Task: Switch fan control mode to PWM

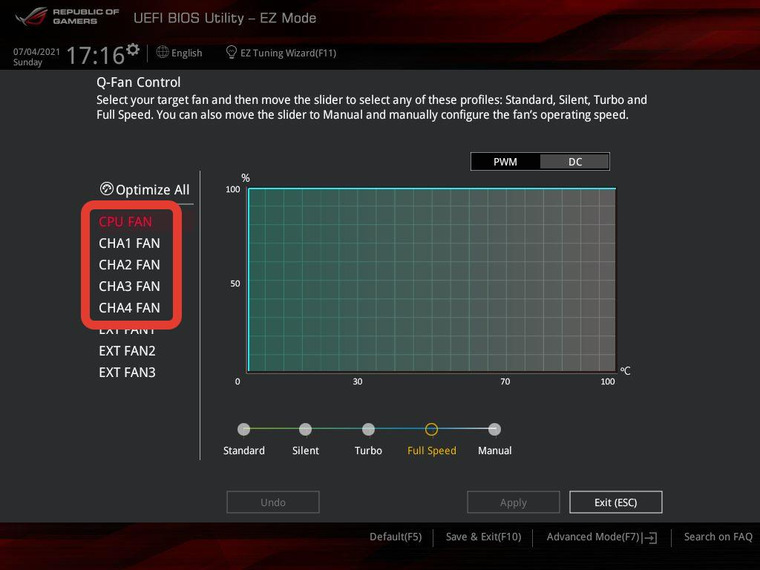Action: tap(505, 162)
